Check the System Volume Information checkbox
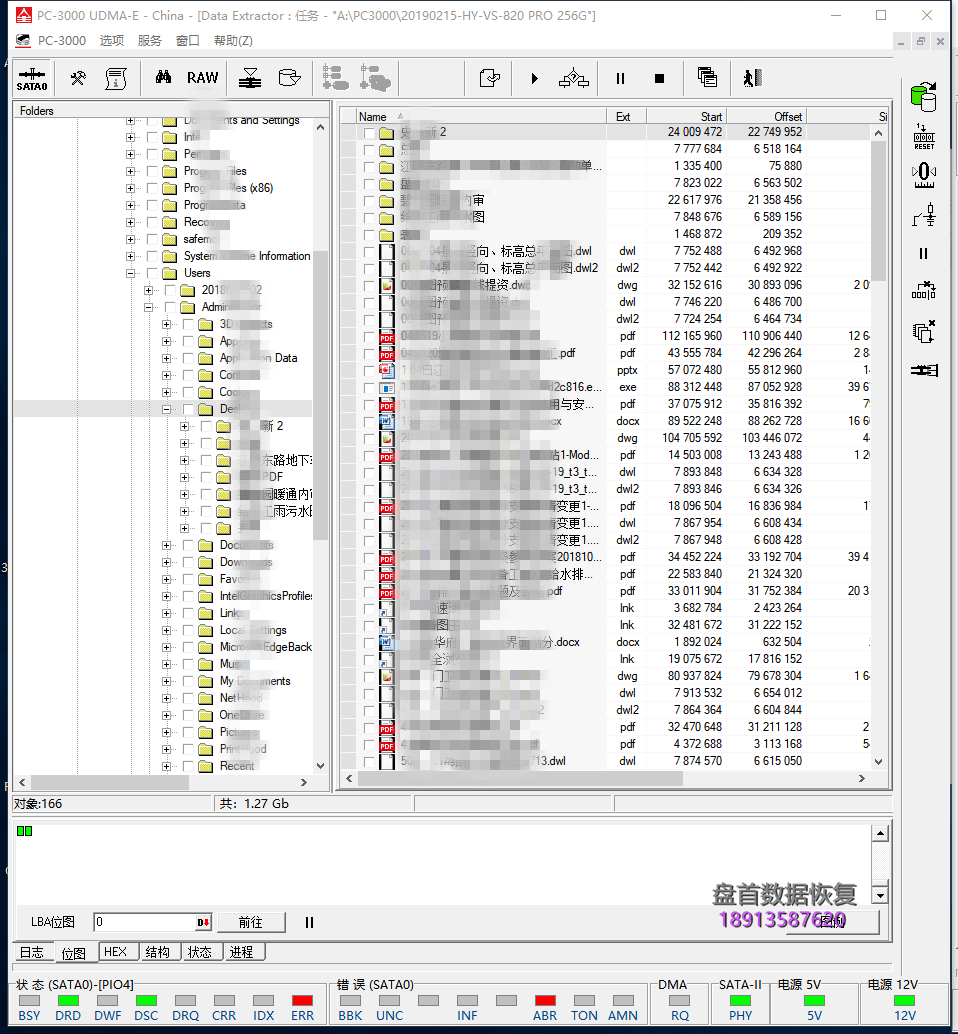 click(x=152, y=256)
